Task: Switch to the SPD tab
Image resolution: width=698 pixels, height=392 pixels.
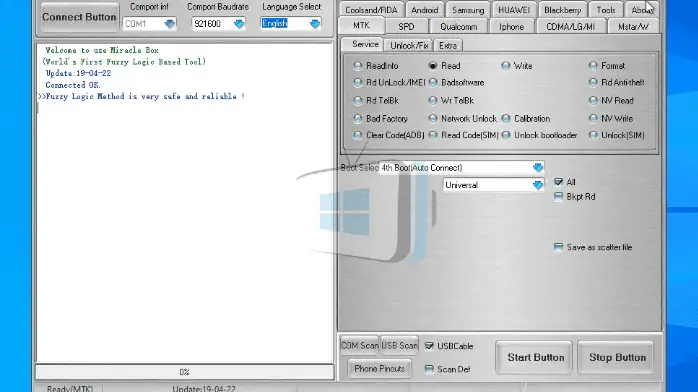Action: tap(406, 27)
